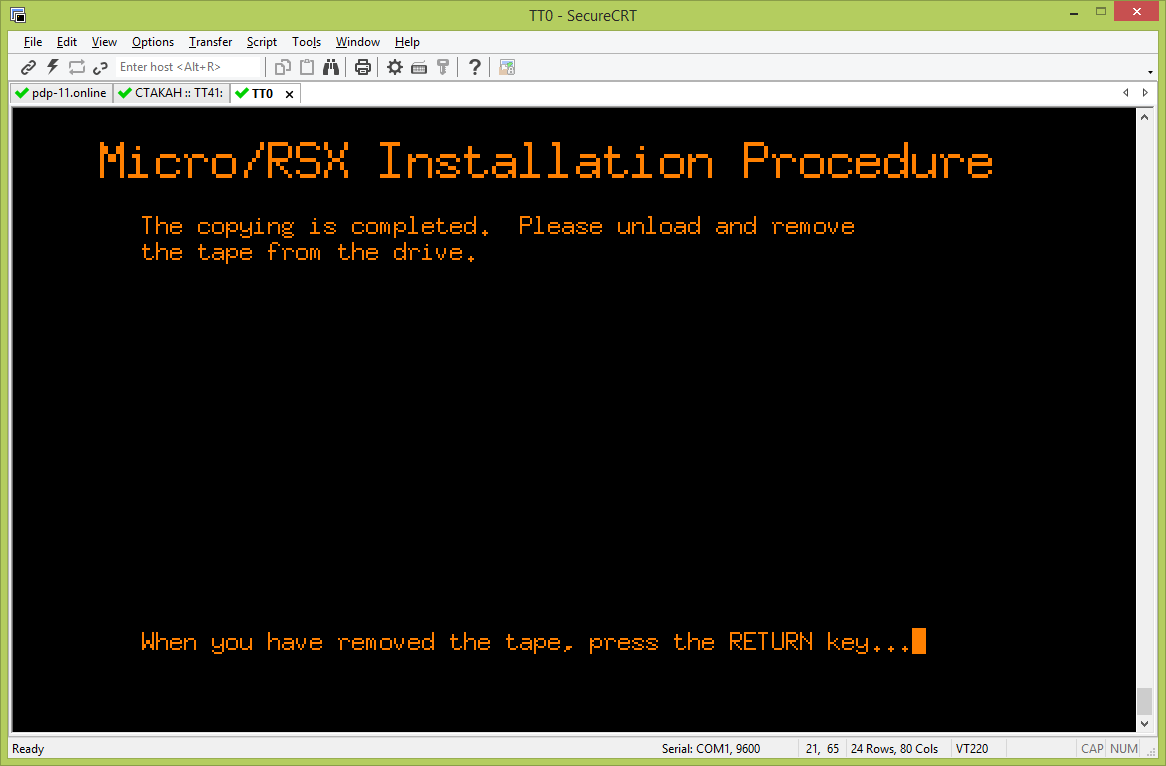Toggle the CAP indicator in status bar
The width and height of the screenshot is (1166, 766).
[x=1091, y=749]
